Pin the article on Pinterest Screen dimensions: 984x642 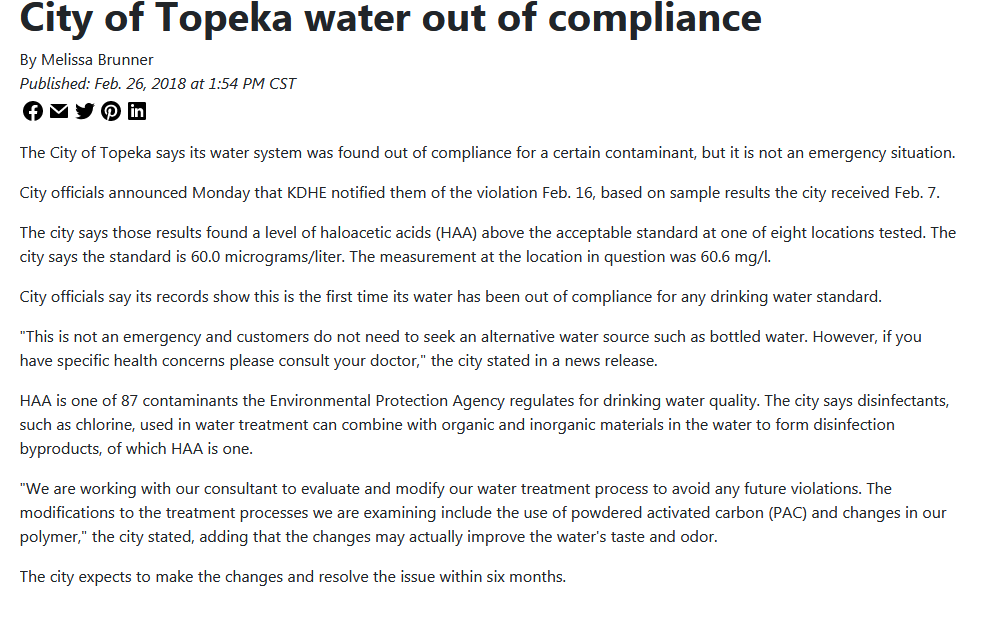click(x=111, y=111)
